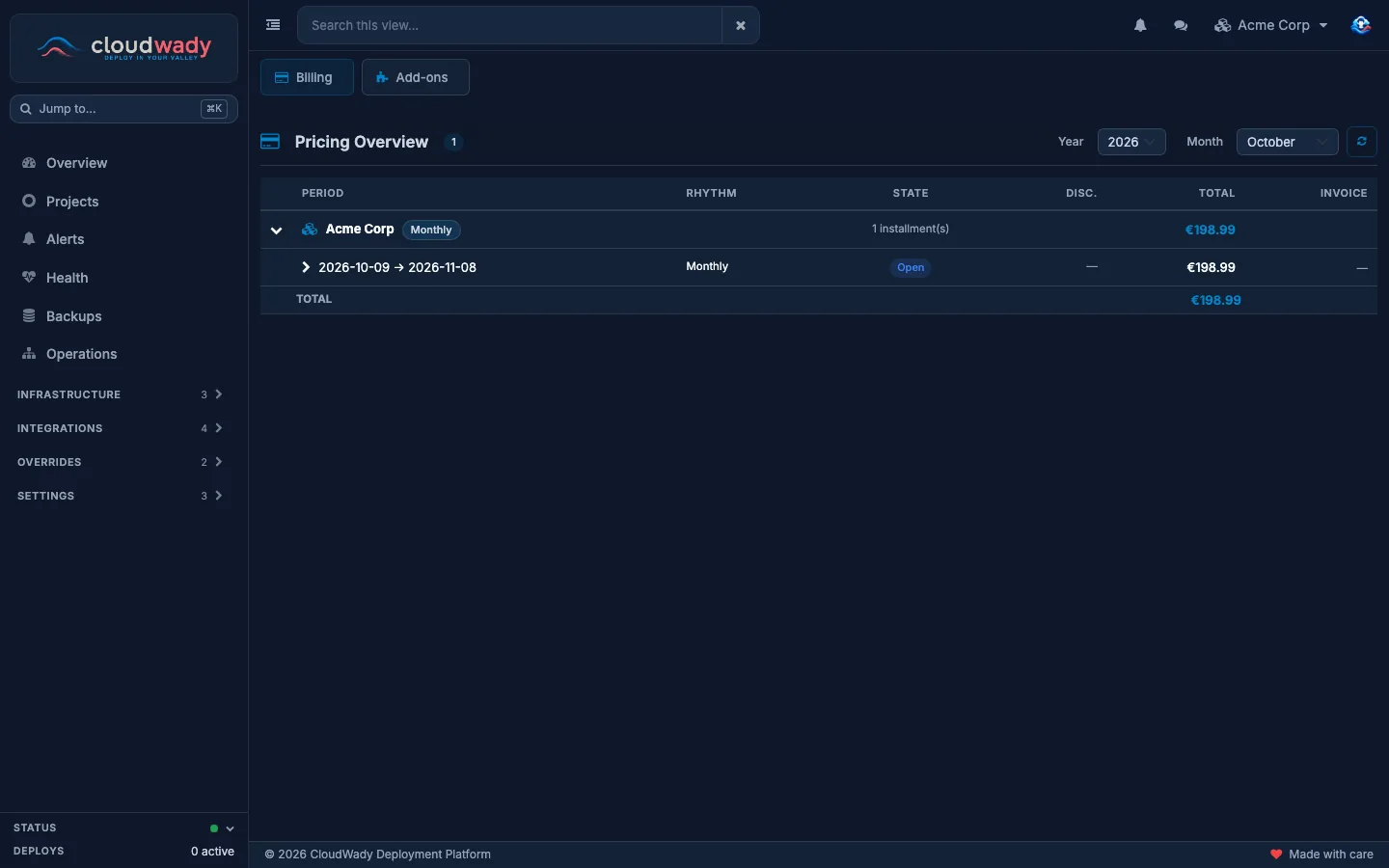Viewport: 1389px width, 868px height.
Task: Click in the Search this view field
Action: (x=509, y=26)
